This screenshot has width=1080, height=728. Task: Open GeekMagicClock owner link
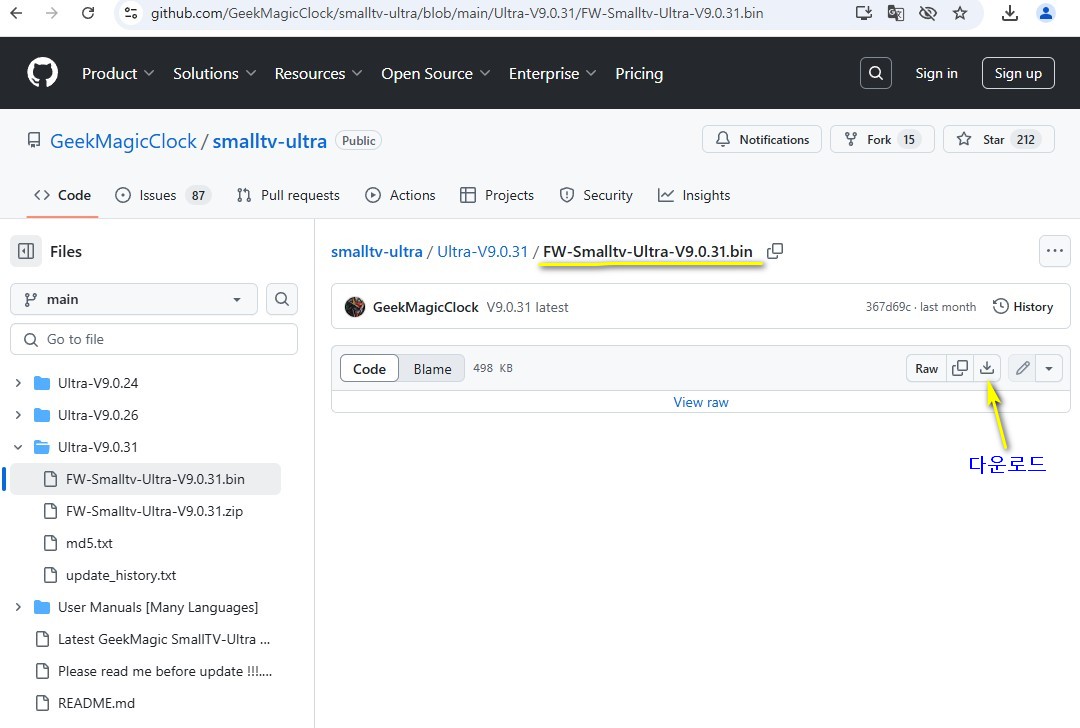tap(123, 141)
